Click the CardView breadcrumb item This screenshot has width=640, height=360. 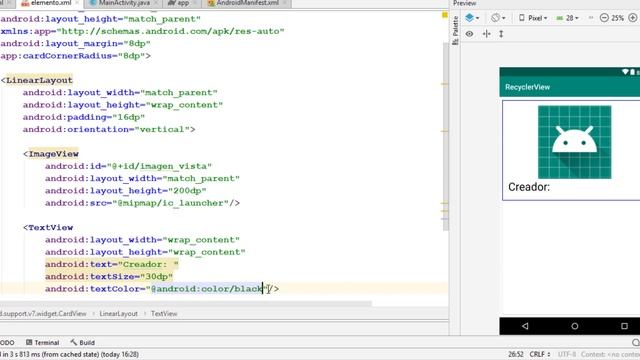(x=43, y=313)
